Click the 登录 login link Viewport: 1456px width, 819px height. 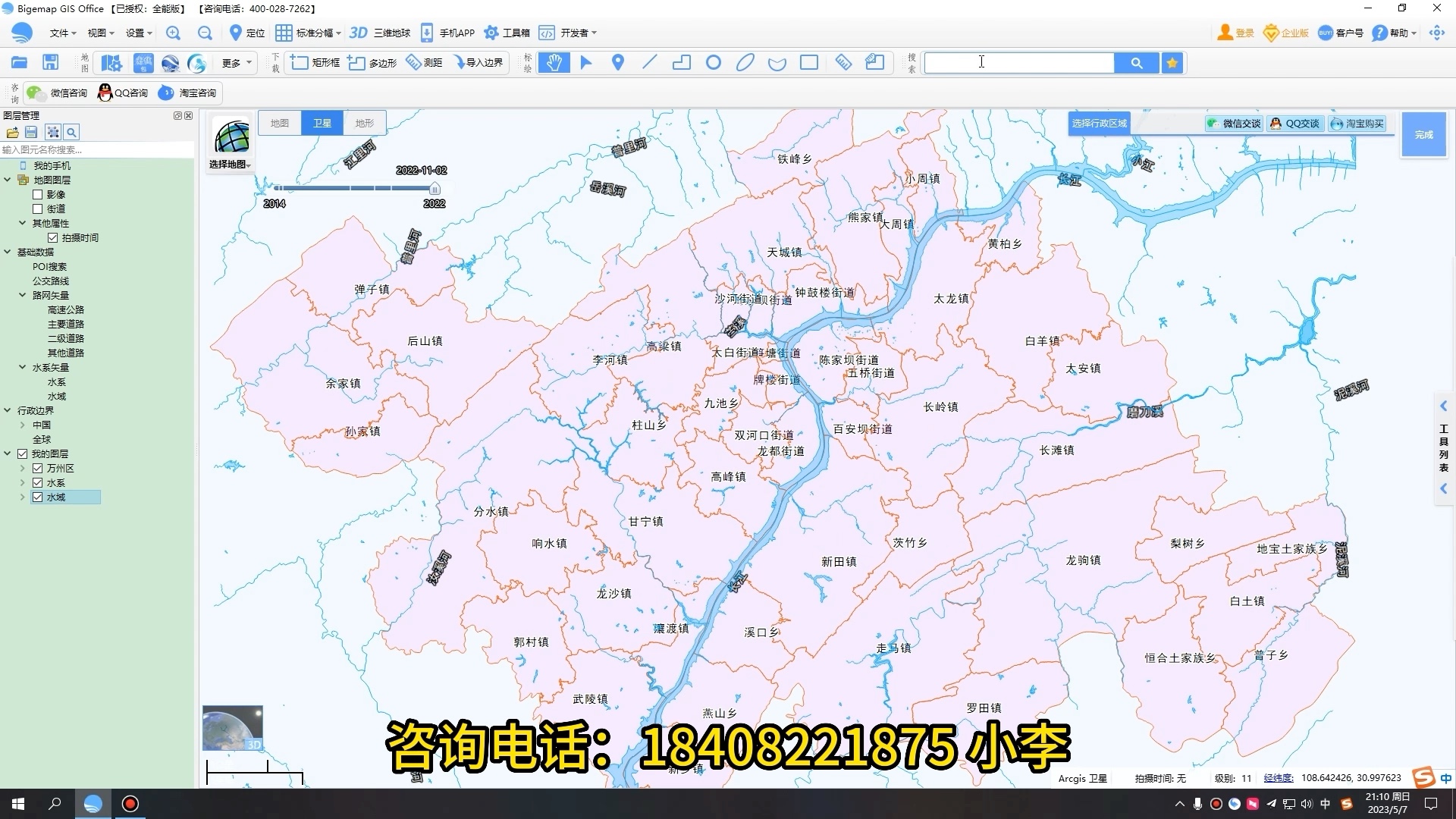pos(1235,33)
